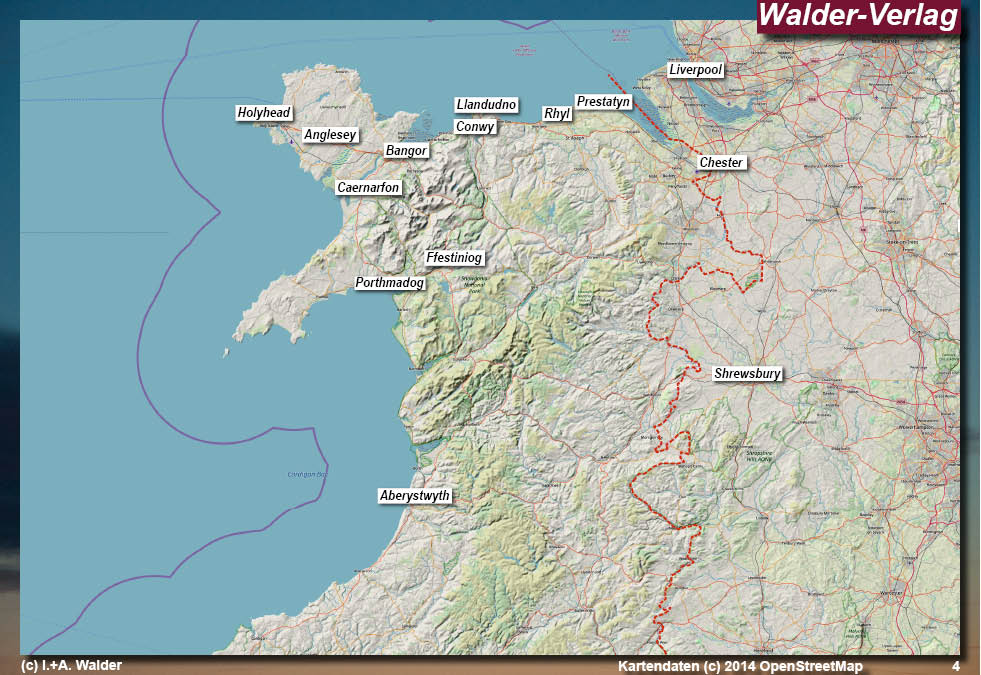Click the Bangor label
Viewport: 981px width, 675px height.
pyautogui.click(x=406, y=150)
